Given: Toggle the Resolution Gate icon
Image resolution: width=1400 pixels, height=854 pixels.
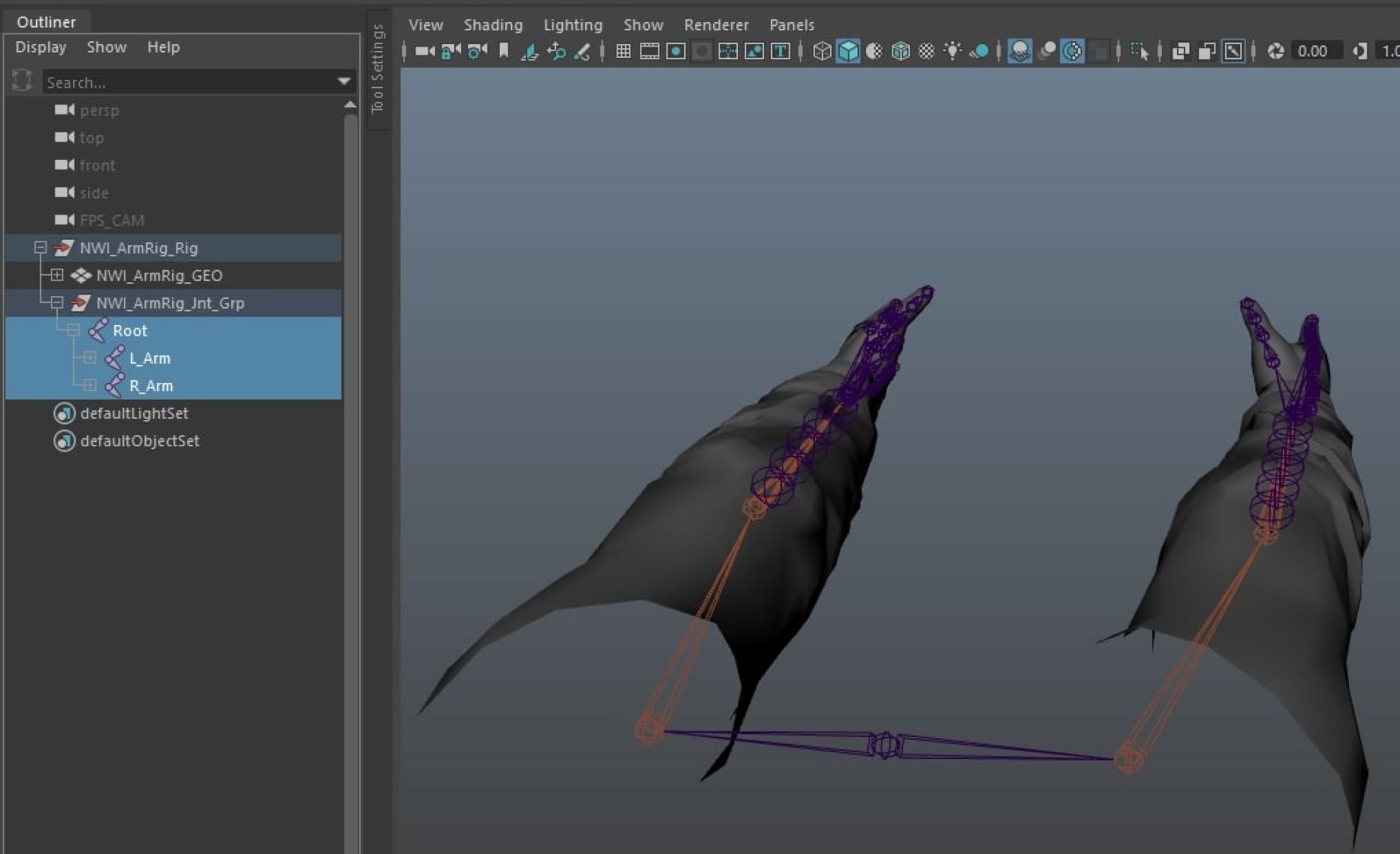Looking at the screenshot, I should coord(676,51).
